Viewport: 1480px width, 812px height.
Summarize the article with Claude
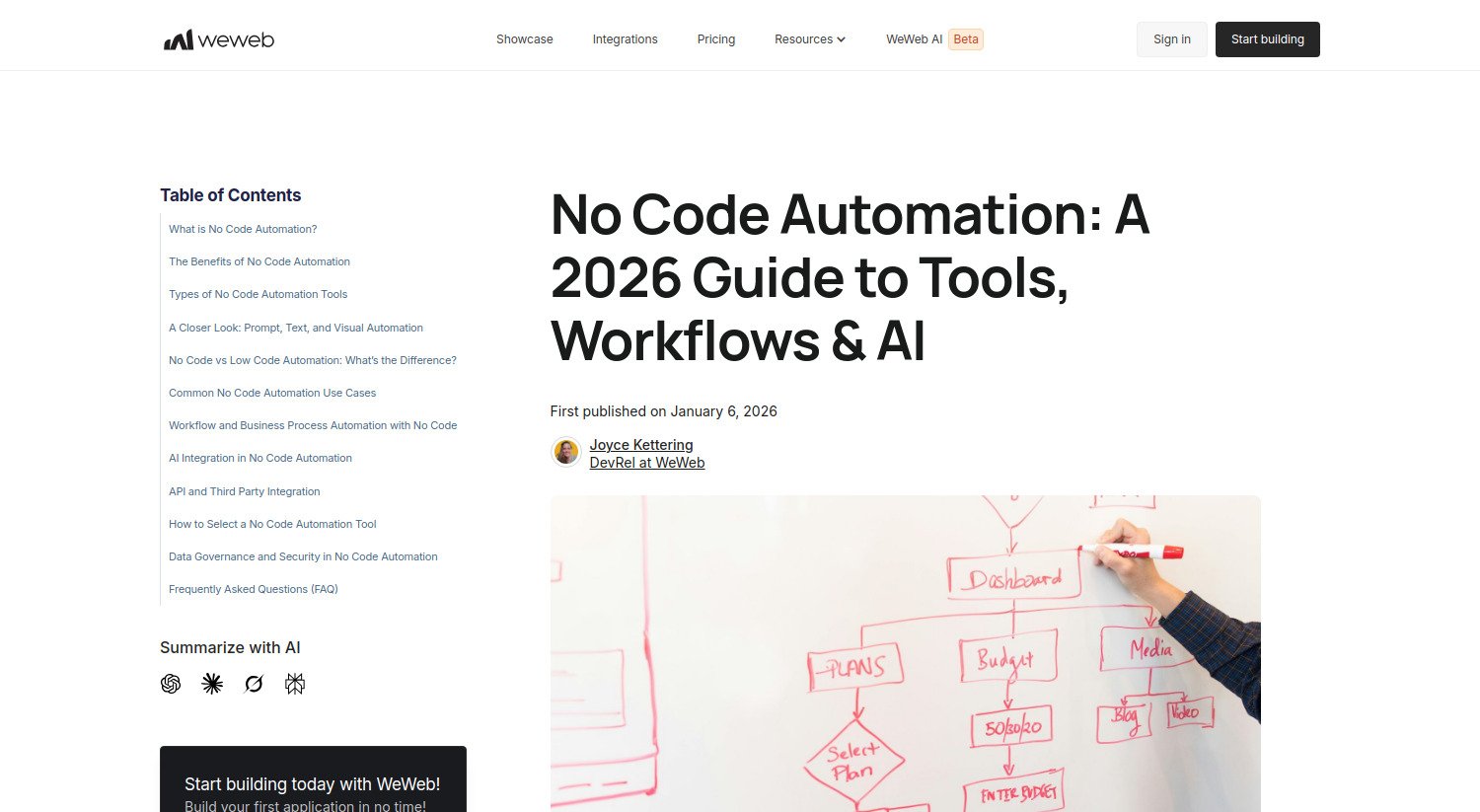pyautogui.click(x=211, y=683)
